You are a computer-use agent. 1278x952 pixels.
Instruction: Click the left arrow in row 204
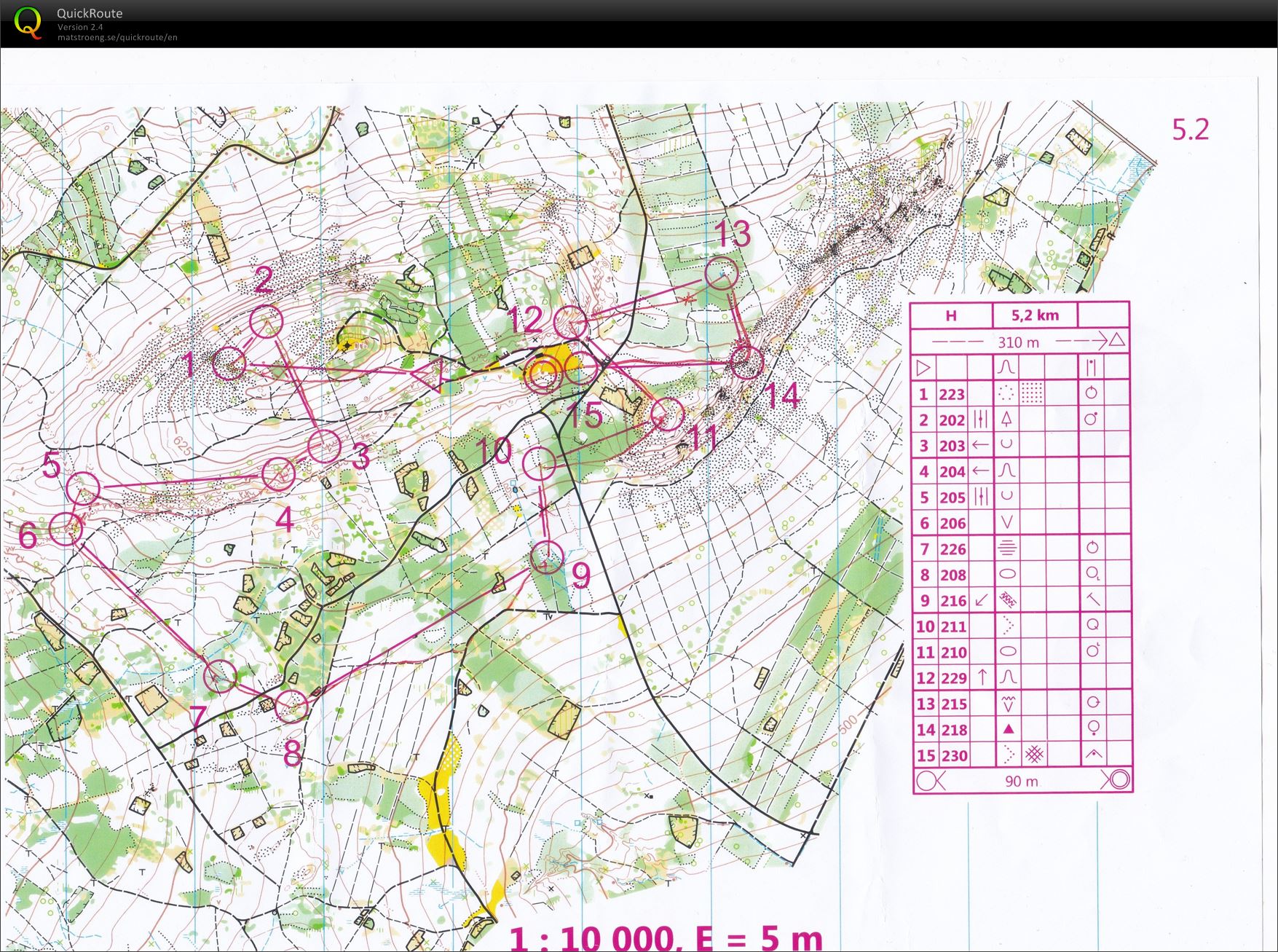coord(981,471)
